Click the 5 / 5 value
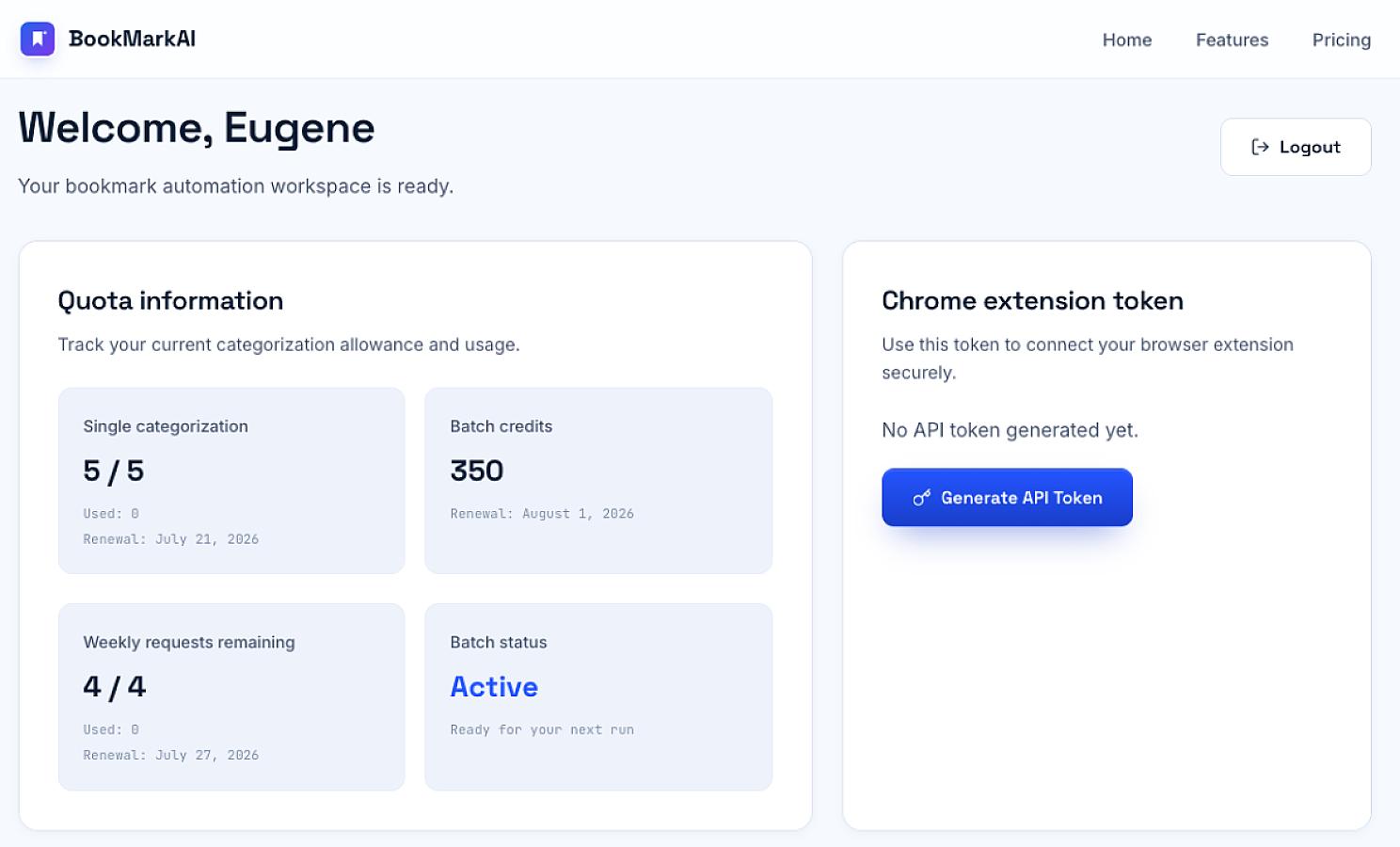Screen dimensions: 1400x847 [114, 471]
